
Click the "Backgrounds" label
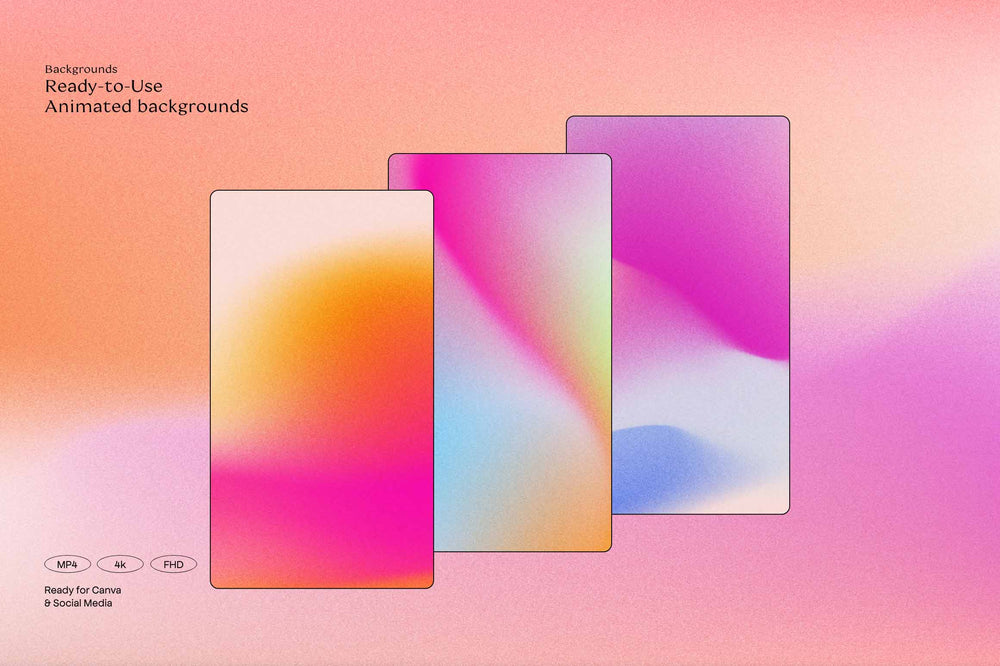(80, 68)
